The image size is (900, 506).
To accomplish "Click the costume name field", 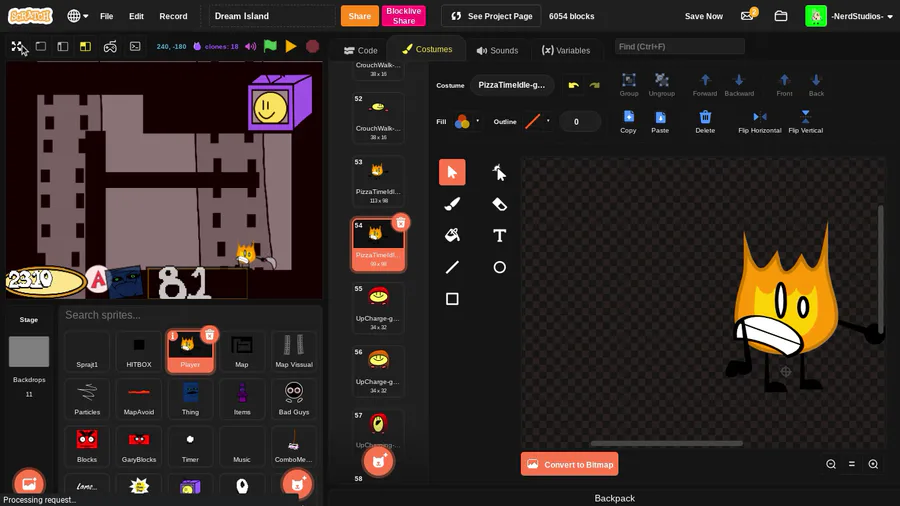I will click(511, 85).
